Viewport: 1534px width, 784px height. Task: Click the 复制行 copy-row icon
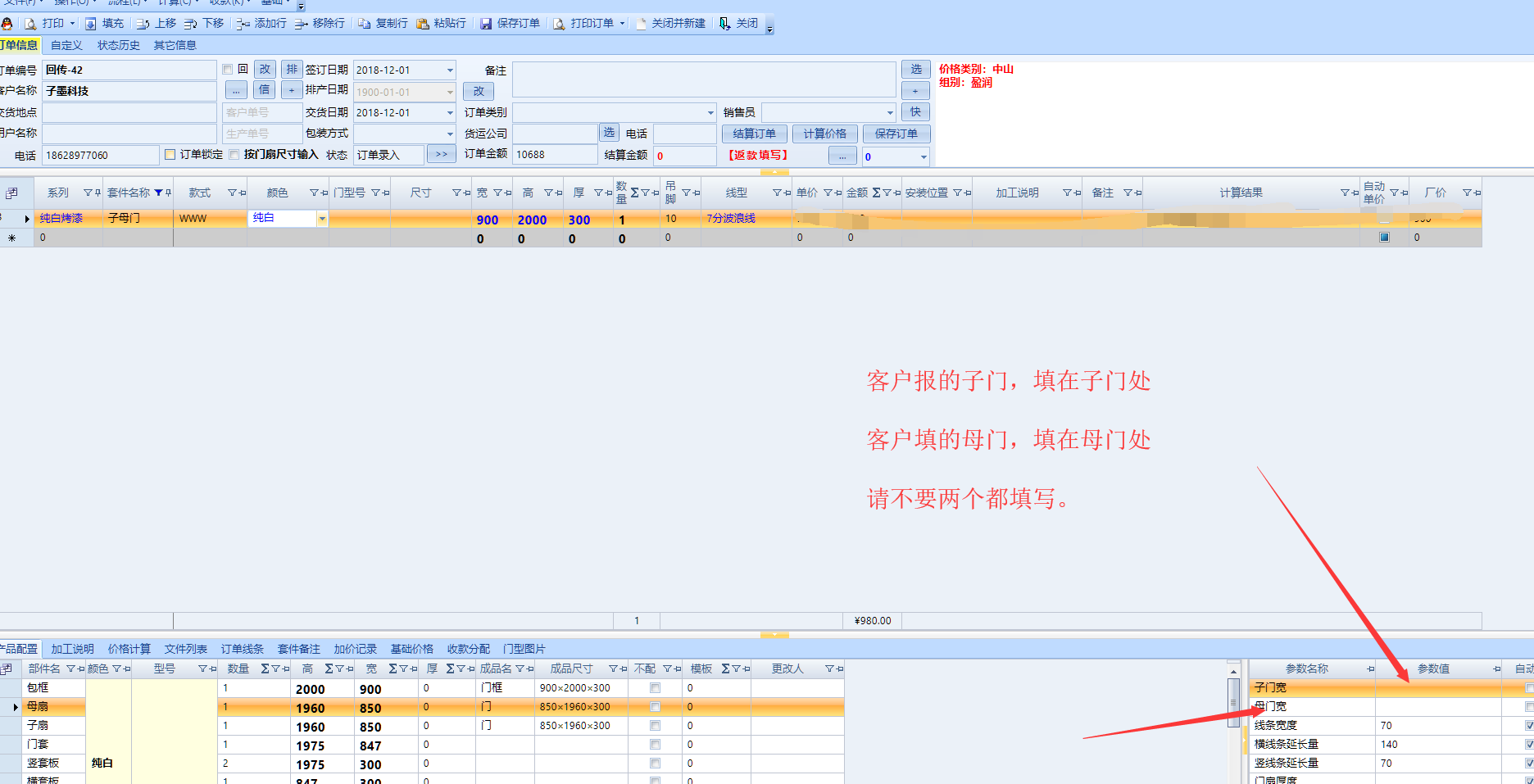[364, 24]
